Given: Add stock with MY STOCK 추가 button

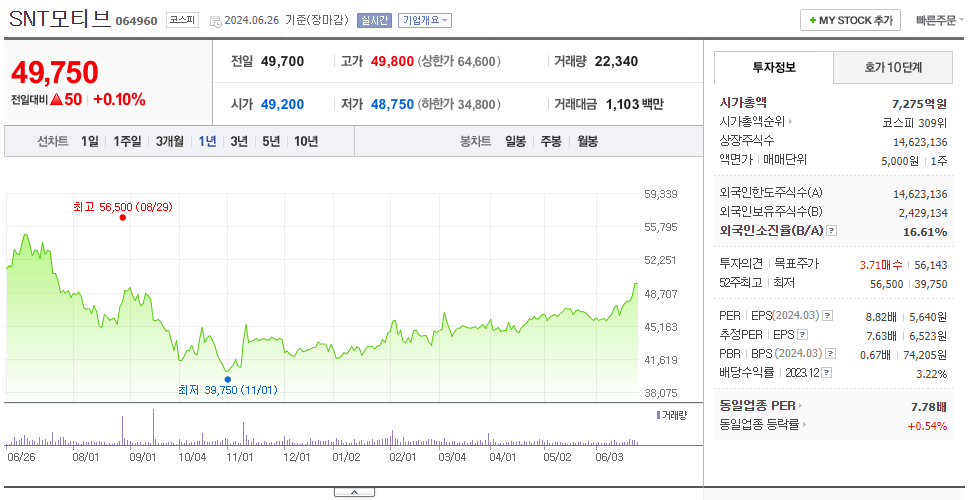Looking at the screenshot, I should tap(851, 20).
